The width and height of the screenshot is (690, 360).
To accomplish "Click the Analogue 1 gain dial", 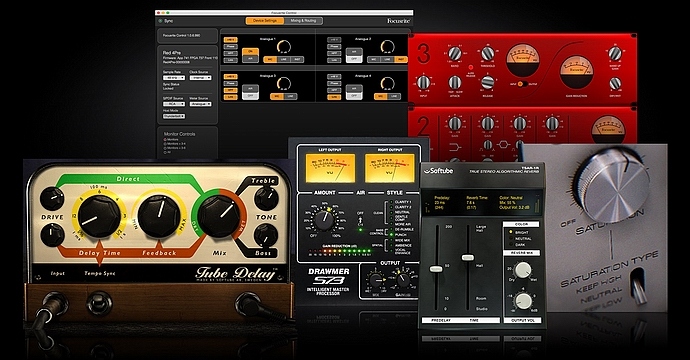I will 284,47.
